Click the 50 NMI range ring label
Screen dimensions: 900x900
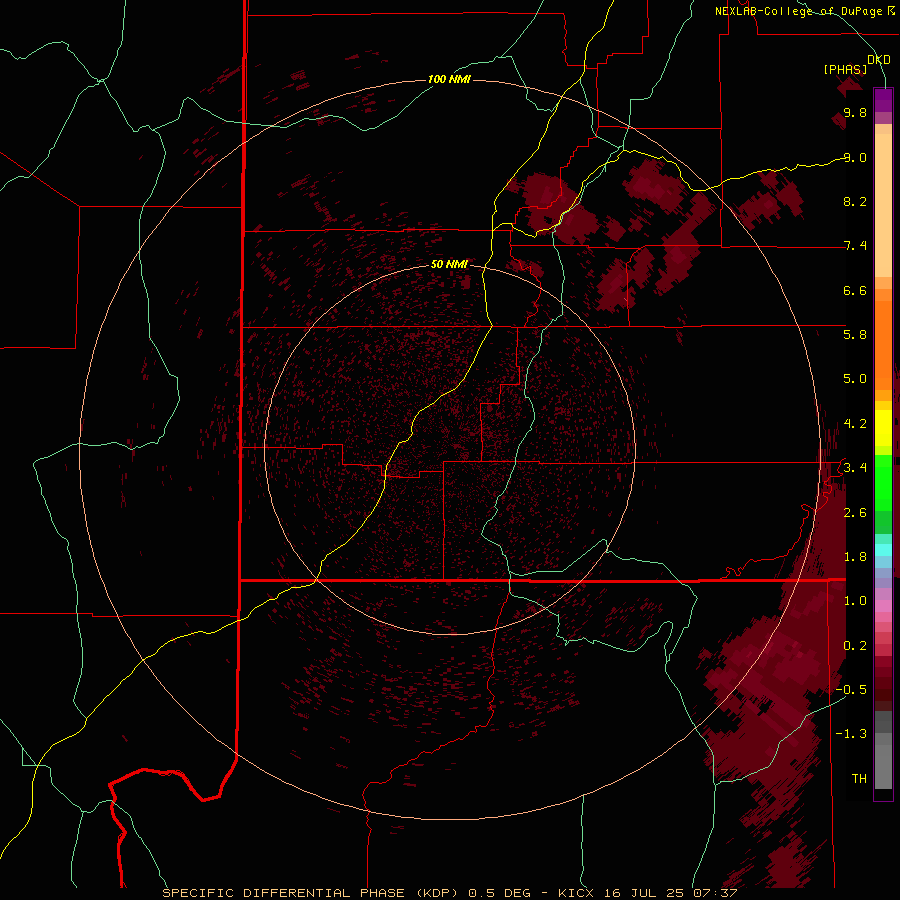tap(449, 264)
